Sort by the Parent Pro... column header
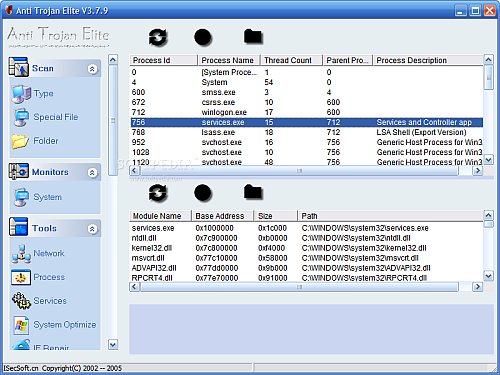 coord(348,60)
